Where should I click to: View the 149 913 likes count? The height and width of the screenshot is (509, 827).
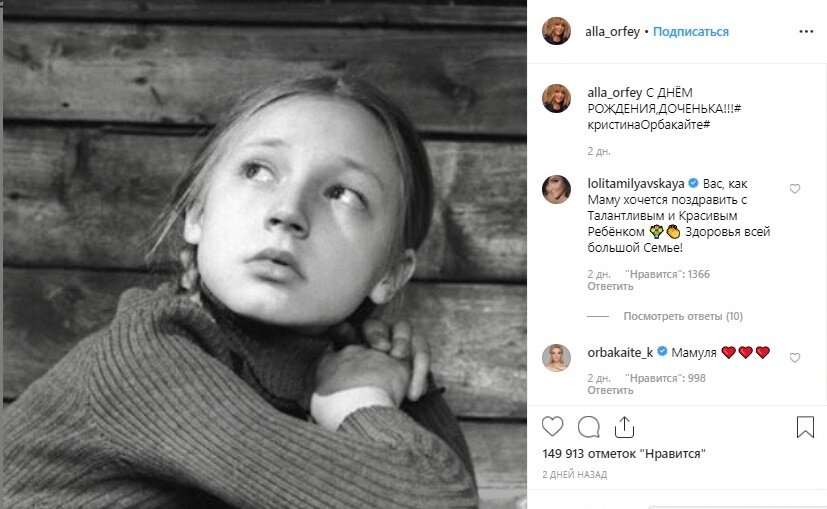624,453
